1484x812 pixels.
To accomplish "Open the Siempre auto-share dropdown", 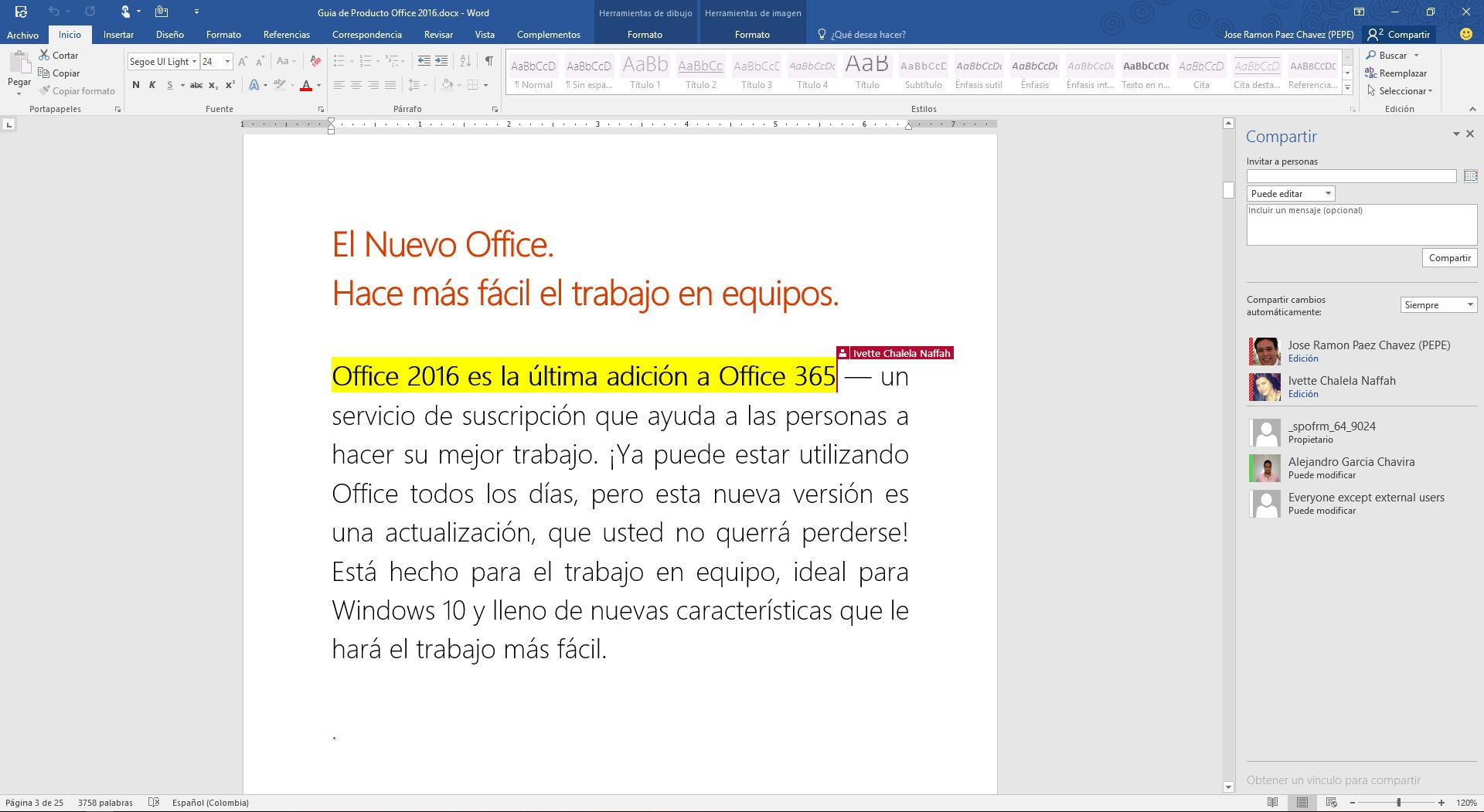I will click(1438, 305).
